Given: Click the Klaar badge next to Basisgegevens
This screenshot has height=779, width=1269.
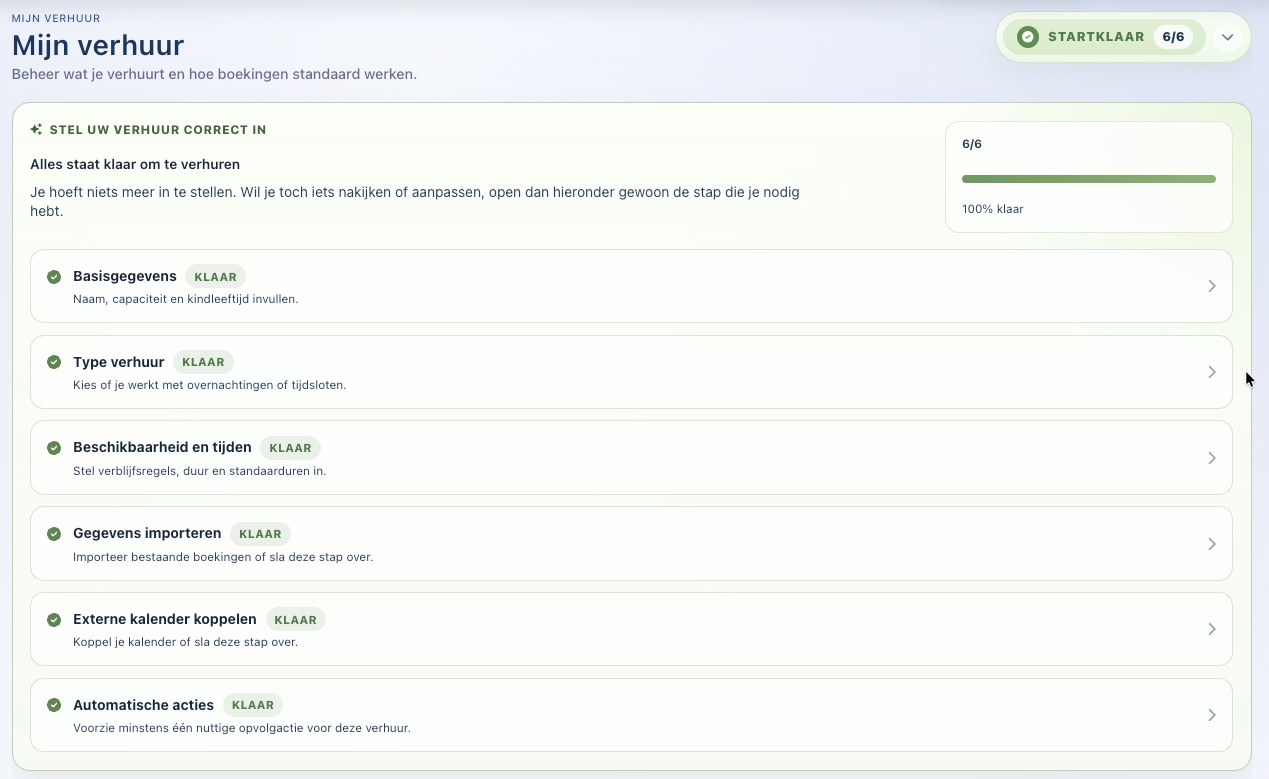Looking at the screenshot, I should 215,277.
